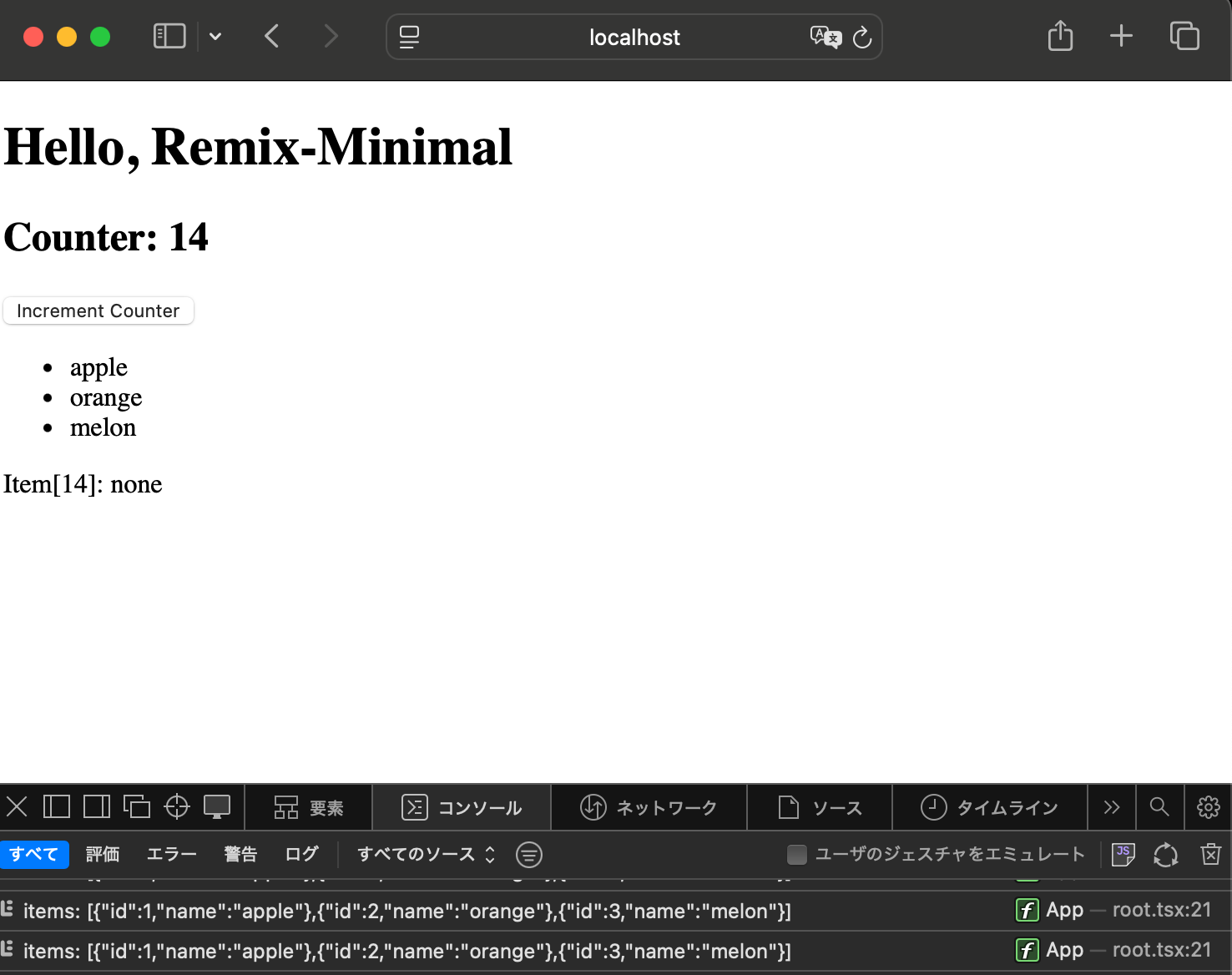Switch to the ソース tab

tap(820, 807)
